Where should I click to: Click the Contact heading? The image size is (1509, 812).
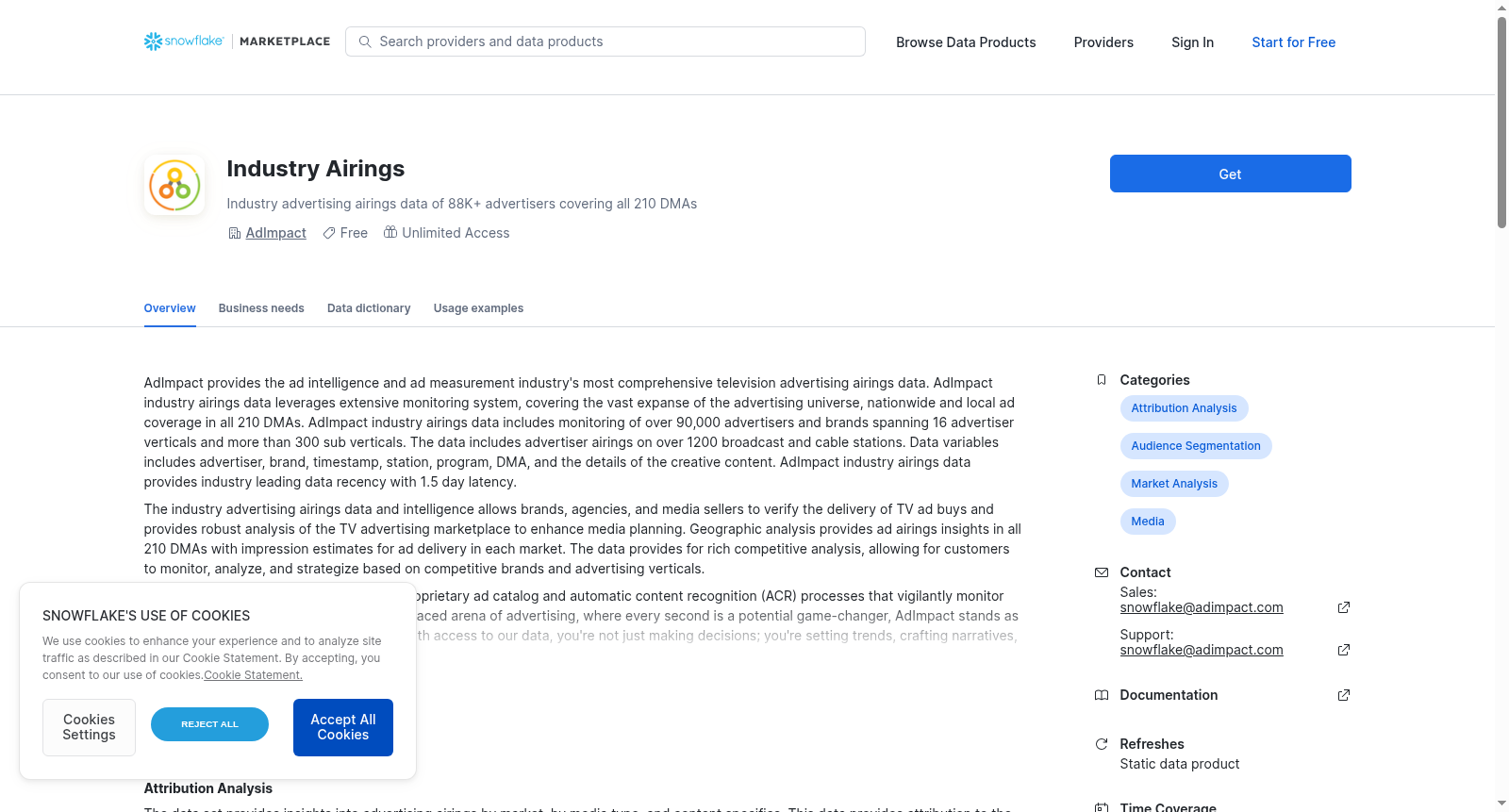coord(1145,572)
